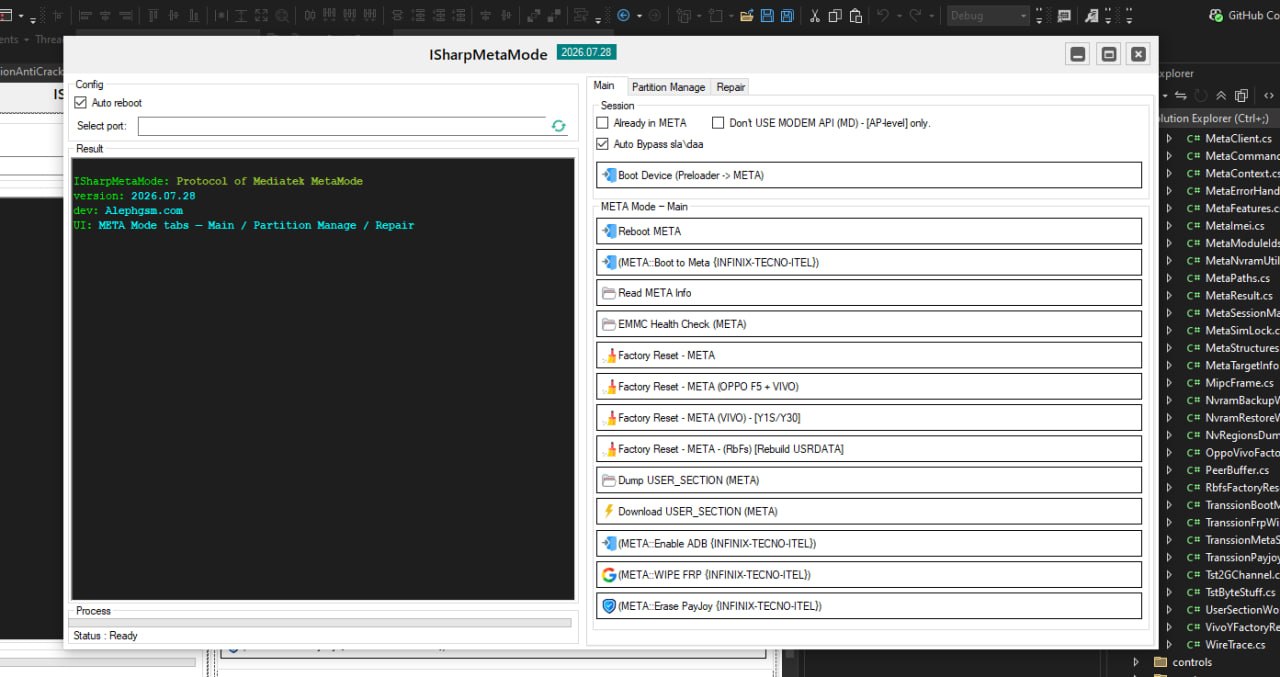
Task: Click Save icon in Visual Studio toolbar
Action: click(x=767, y=16)
